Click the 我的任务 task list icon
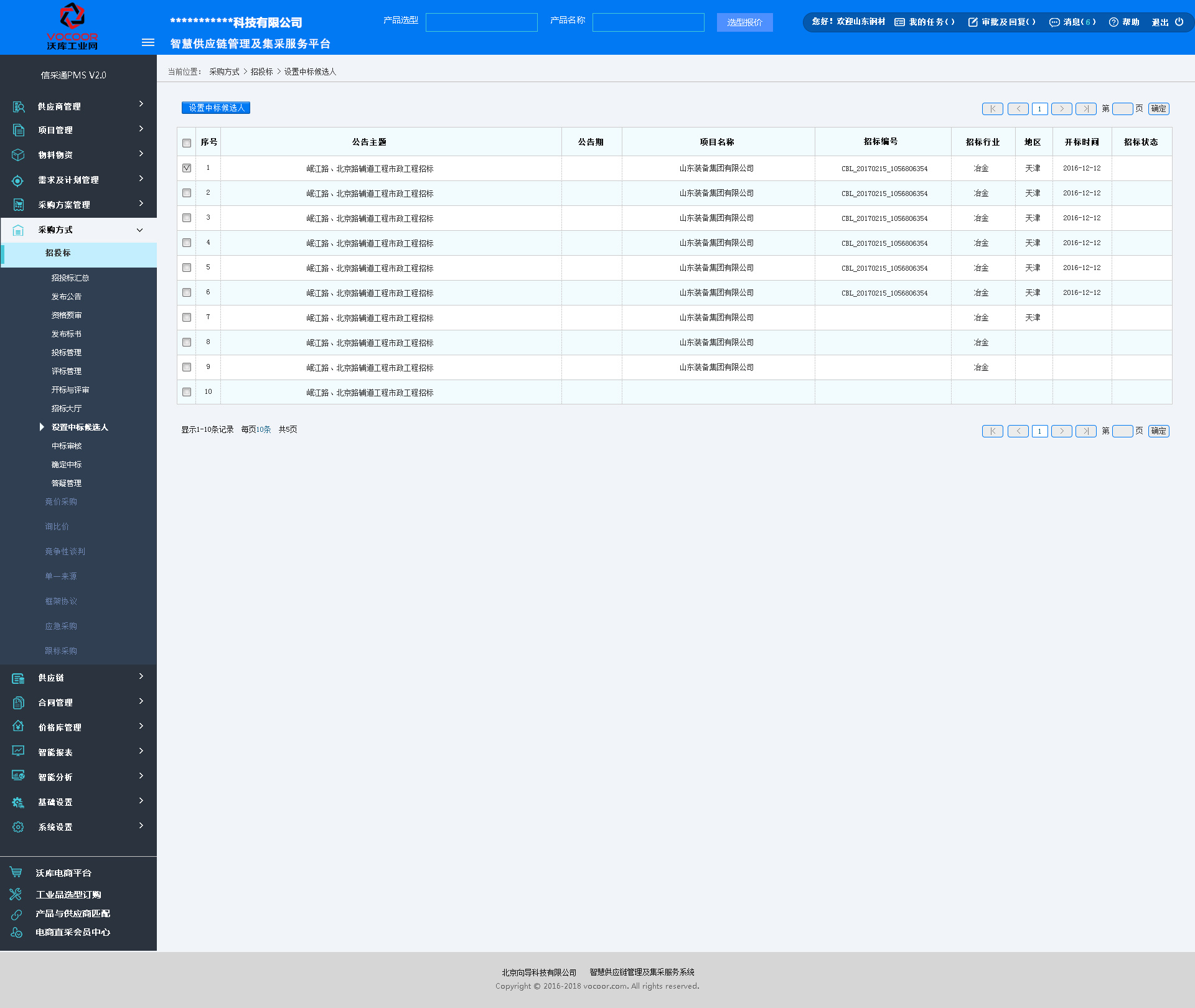The image size is (1195, 1008). pos(899,22)
